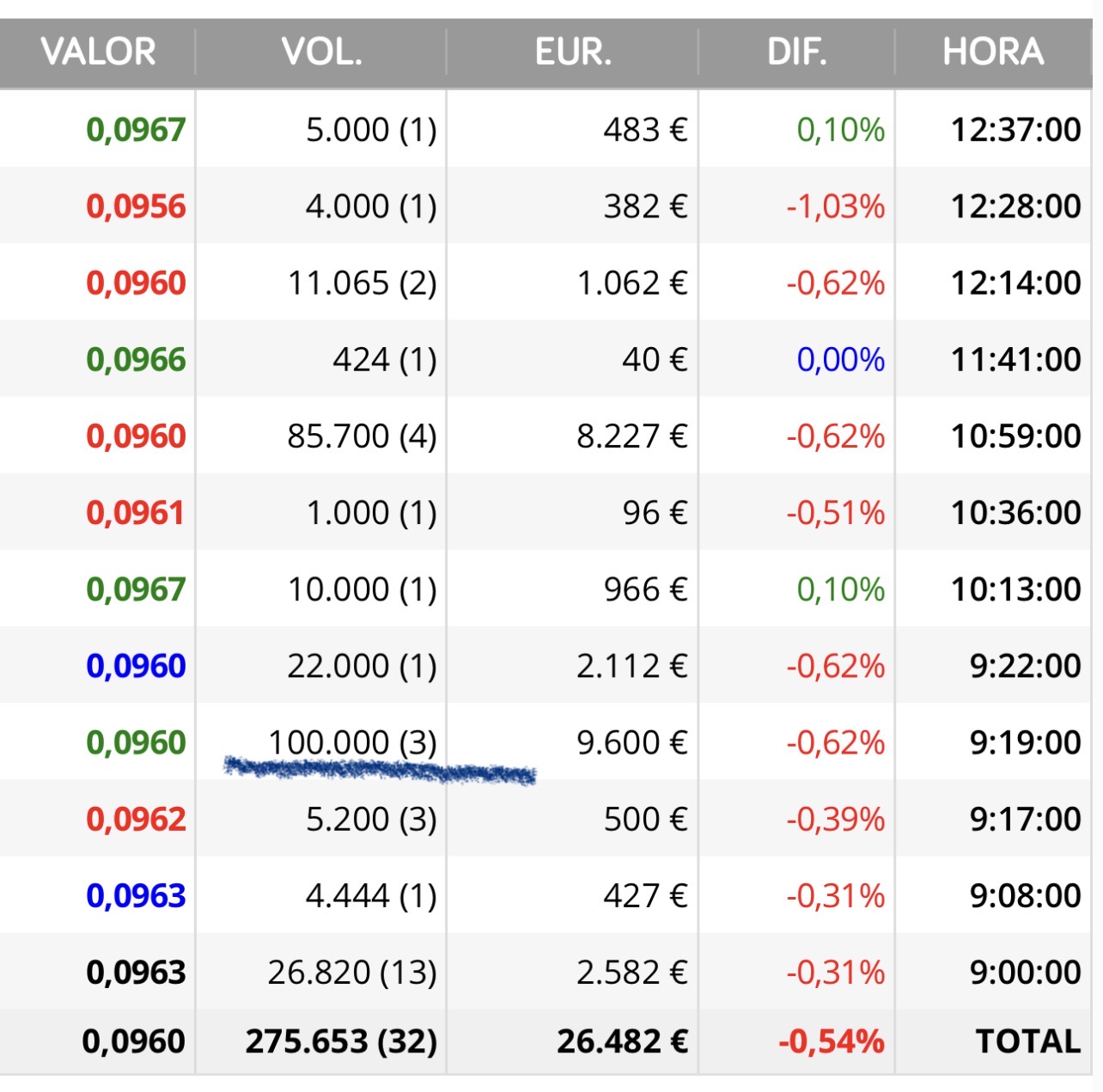Viewport: 1103px width, 1092px height.
Task: Click the TOTAL row label
Action: (x=1027, y=1041)
